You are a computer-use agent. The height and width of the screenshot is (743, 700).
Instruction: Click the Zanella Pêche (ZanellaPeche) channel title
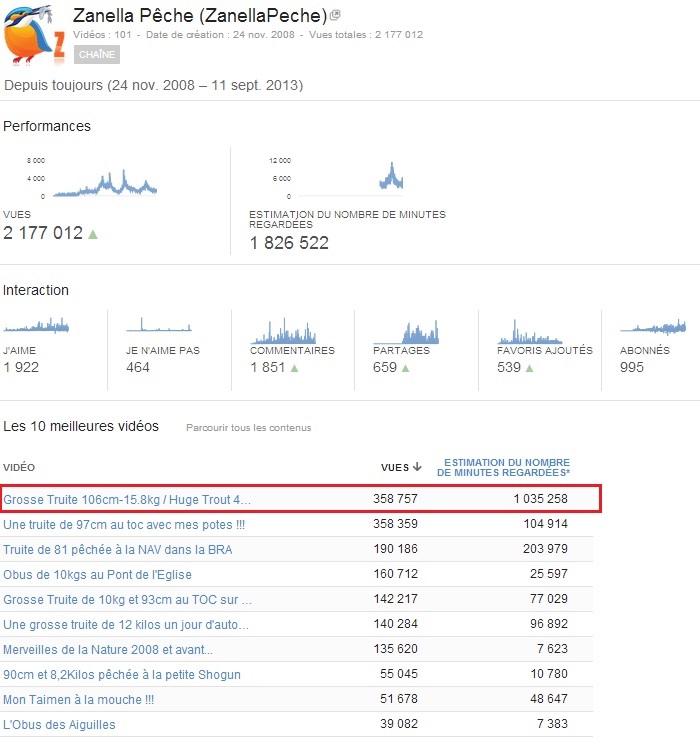click(200, 16)
